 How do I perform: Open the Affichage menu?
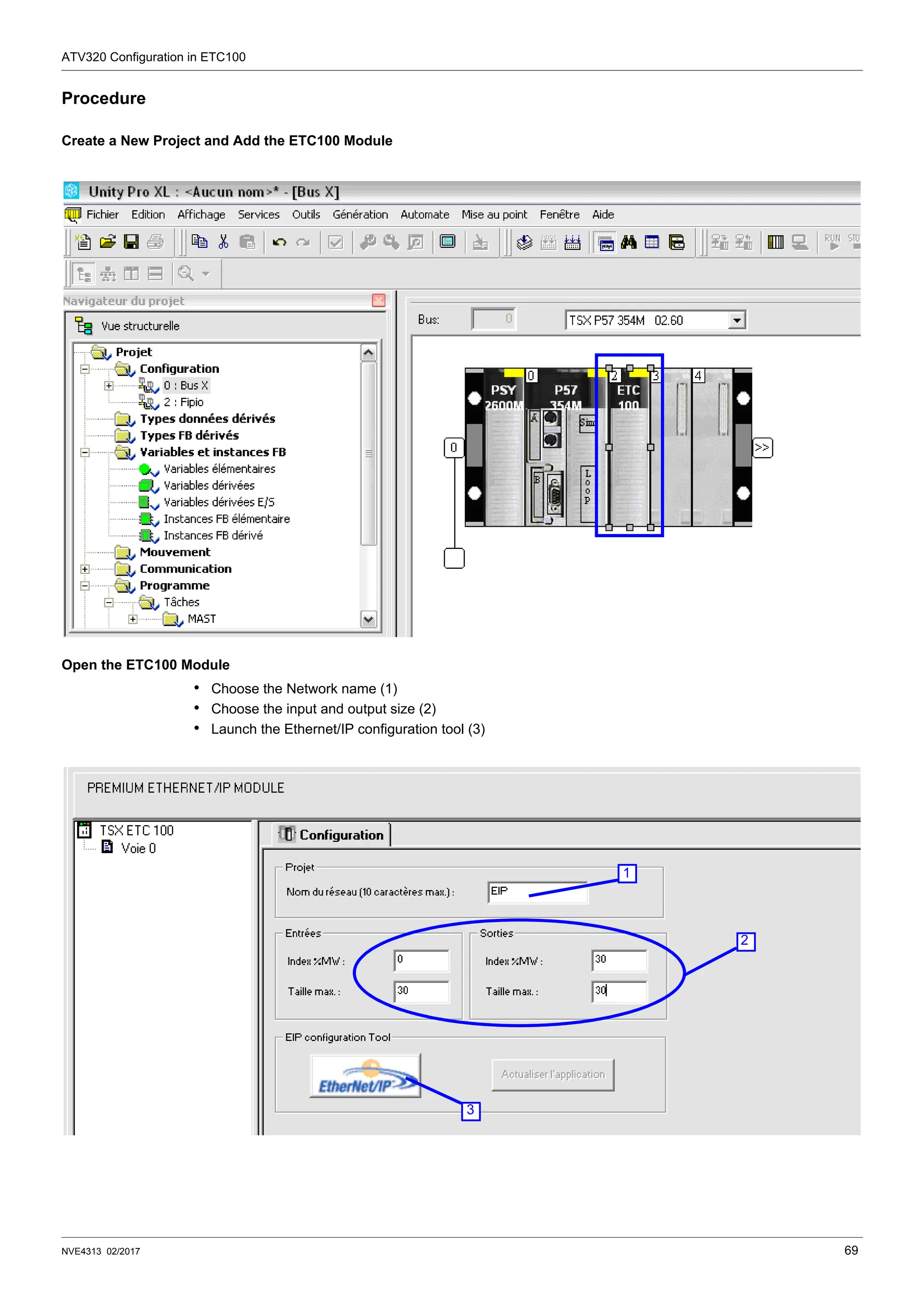pos(202,215)
